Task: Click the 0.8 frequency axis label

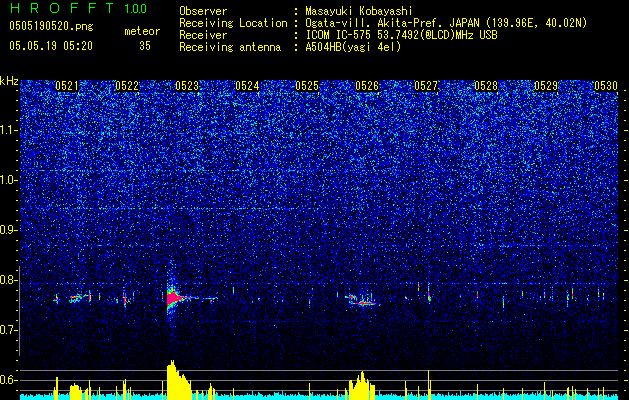Action: 8,280
